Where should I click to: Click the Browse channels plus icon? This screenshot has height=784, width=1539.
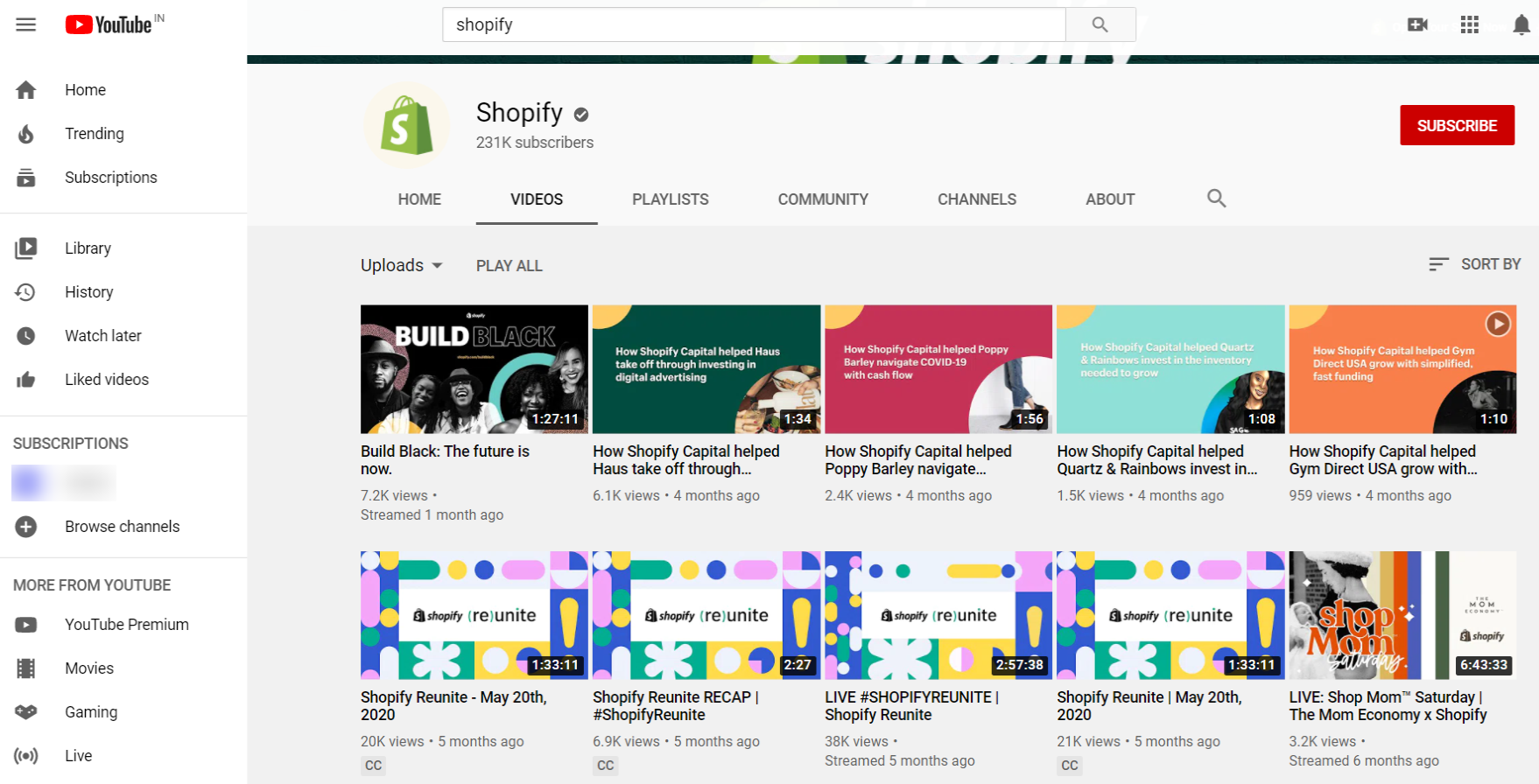[x=26, y=527]
